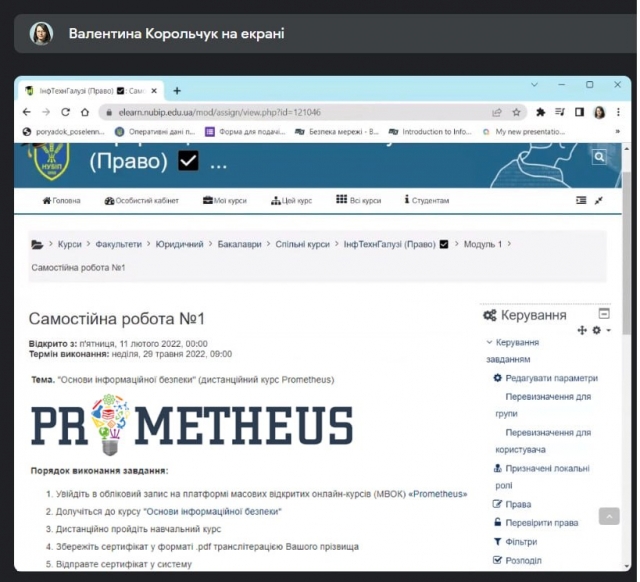Open the extensions puzzle icon
Image resolution: width=640 pixels, height=582 pixels.
[540, 112]
